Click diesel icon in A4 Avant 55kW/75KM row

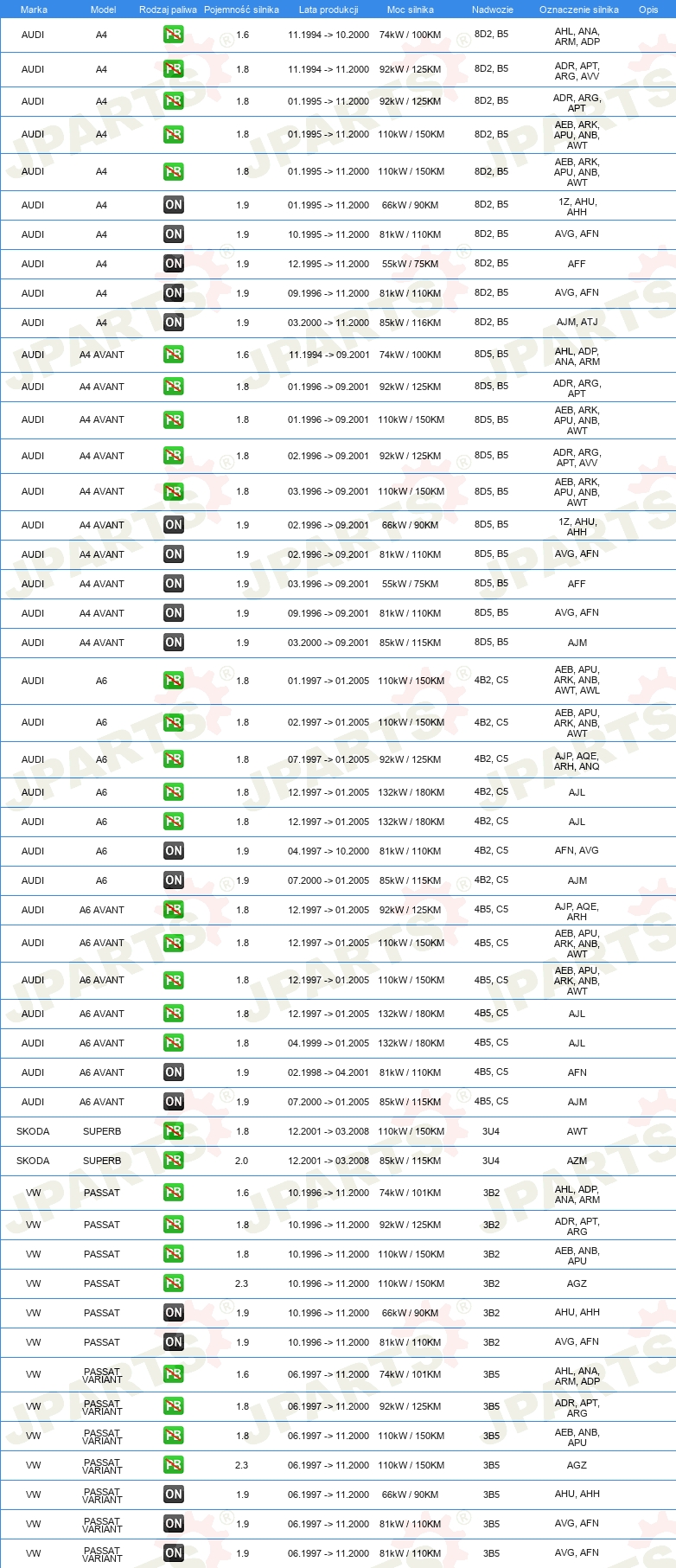click(x=174, y=584)
